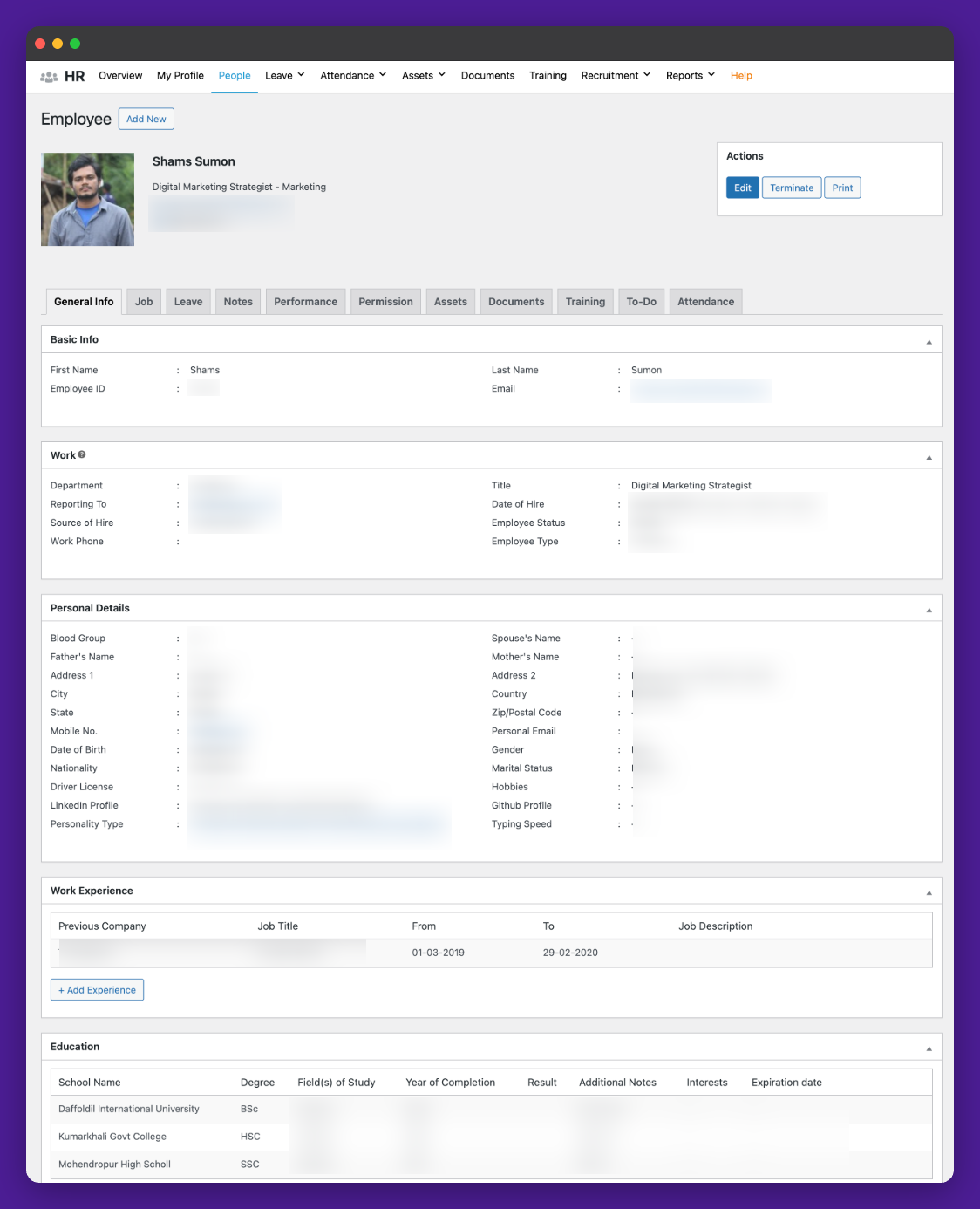980x1209 pixels.
Task: Open the Leave dropdown menu
Action: click(x=284, y=76)
